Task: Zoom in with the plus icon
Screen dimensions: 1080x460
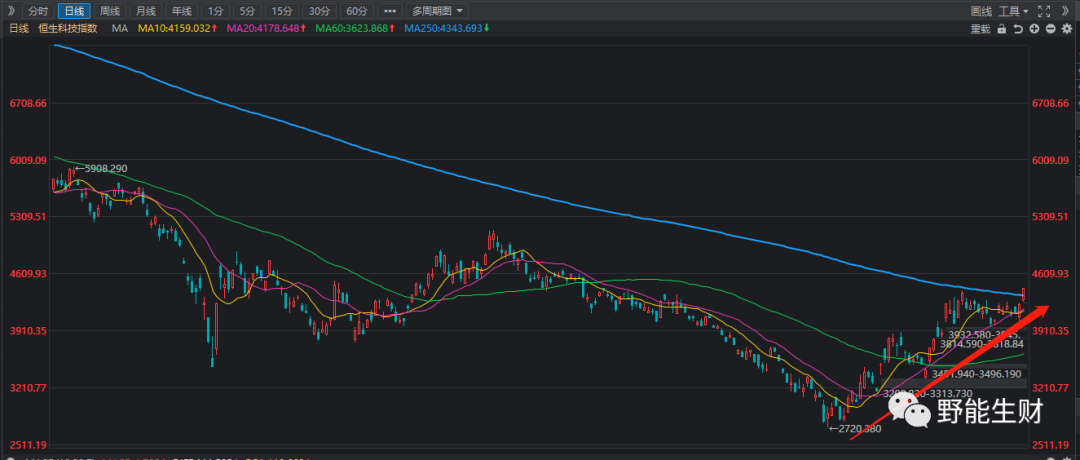Action: coord(1035,29)
